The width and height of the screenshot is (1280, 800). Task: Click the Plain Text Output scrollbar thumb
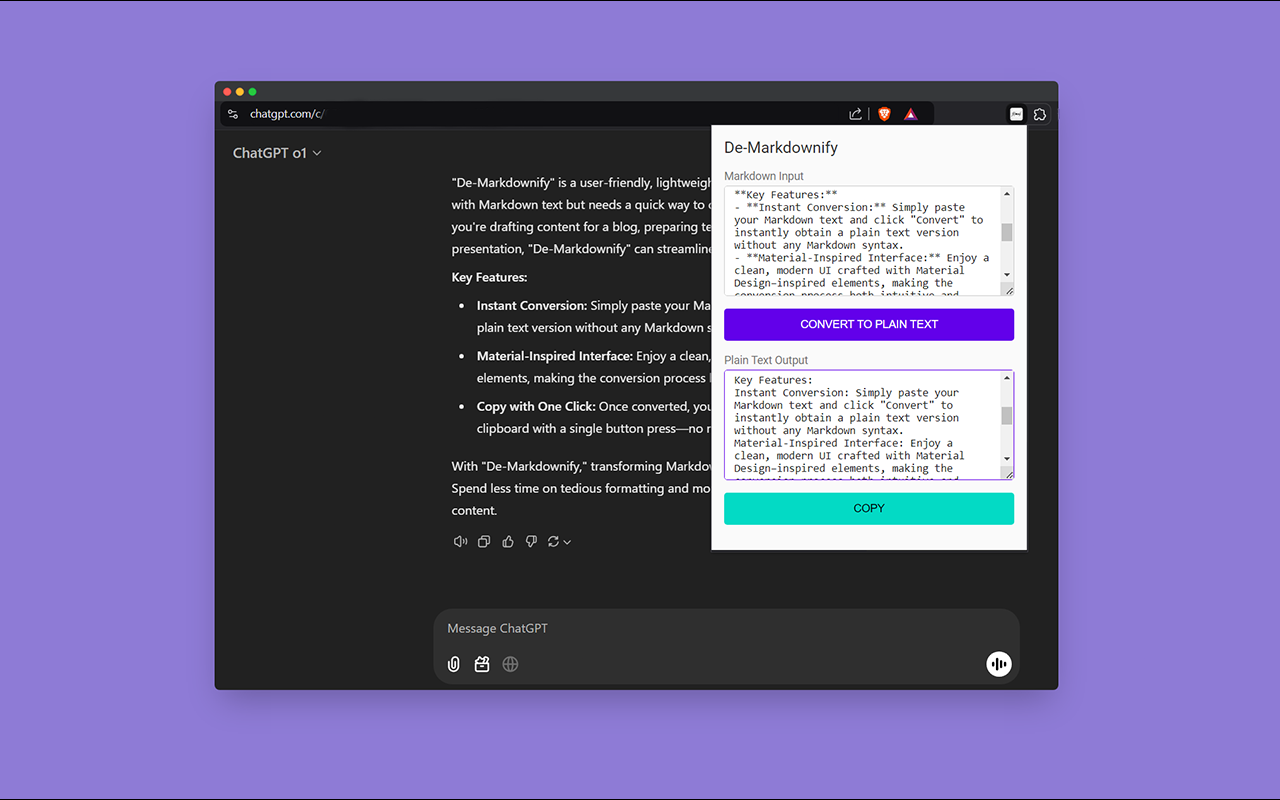tap(1007, 416)
